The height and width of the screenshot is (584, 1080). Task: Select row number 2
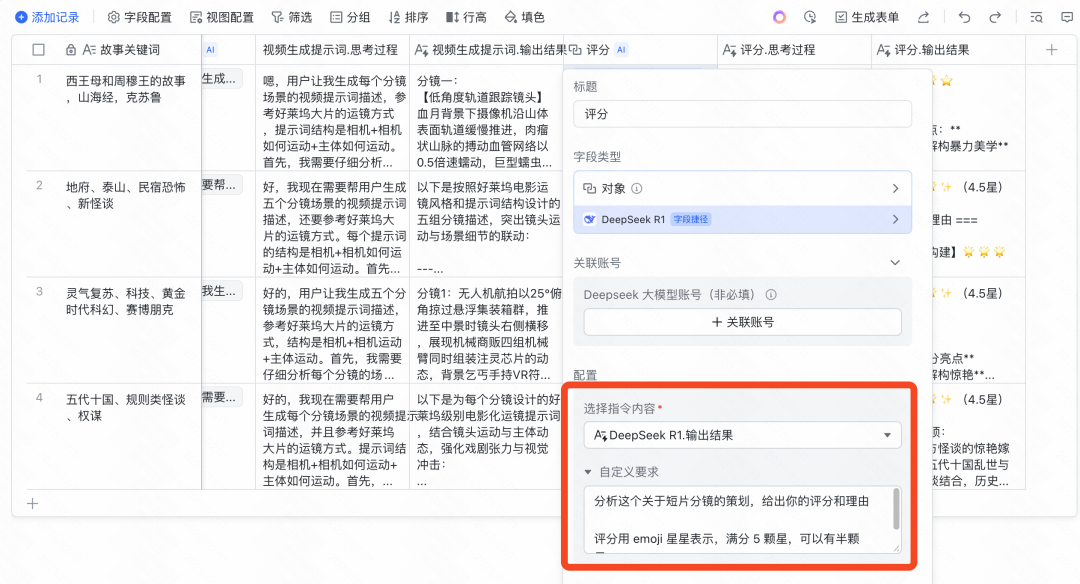click(39, 185)
